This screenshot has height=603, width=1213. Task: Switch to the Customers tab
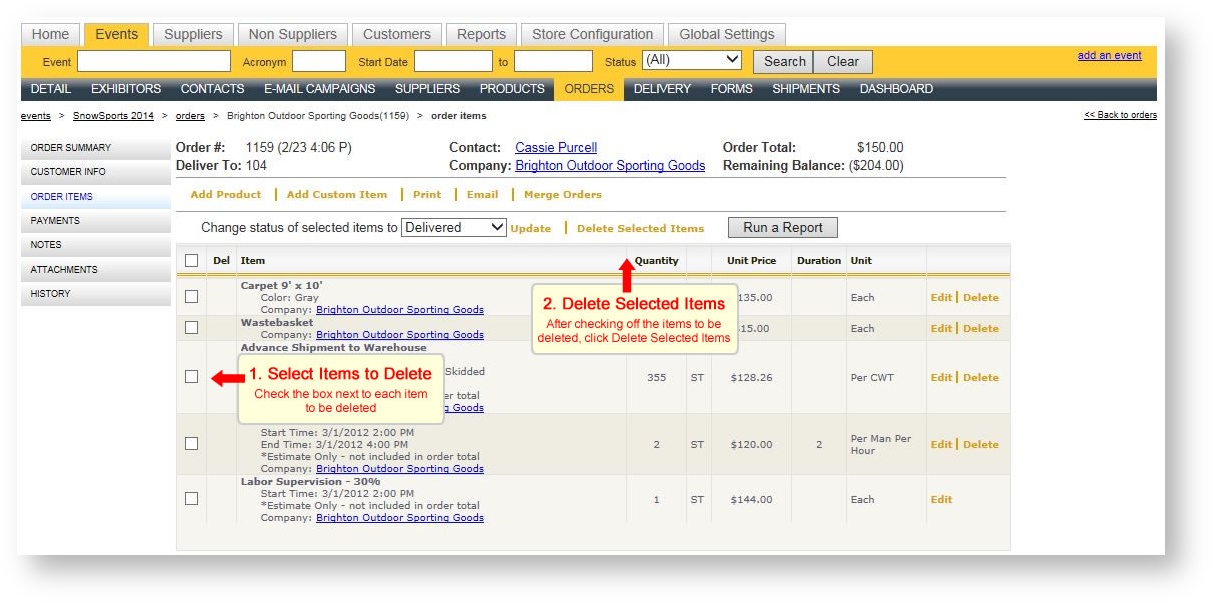(397, 33)
